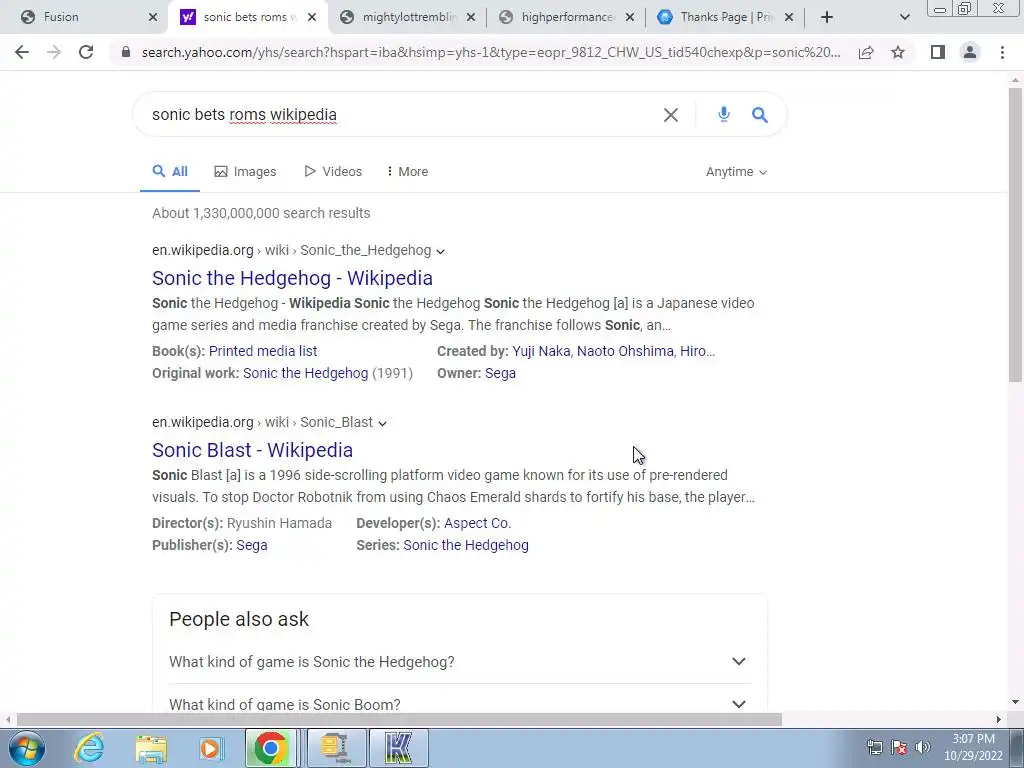Screen dimensions: 1024x768
Task: Follow the Printed media list link
Action: 263,351
